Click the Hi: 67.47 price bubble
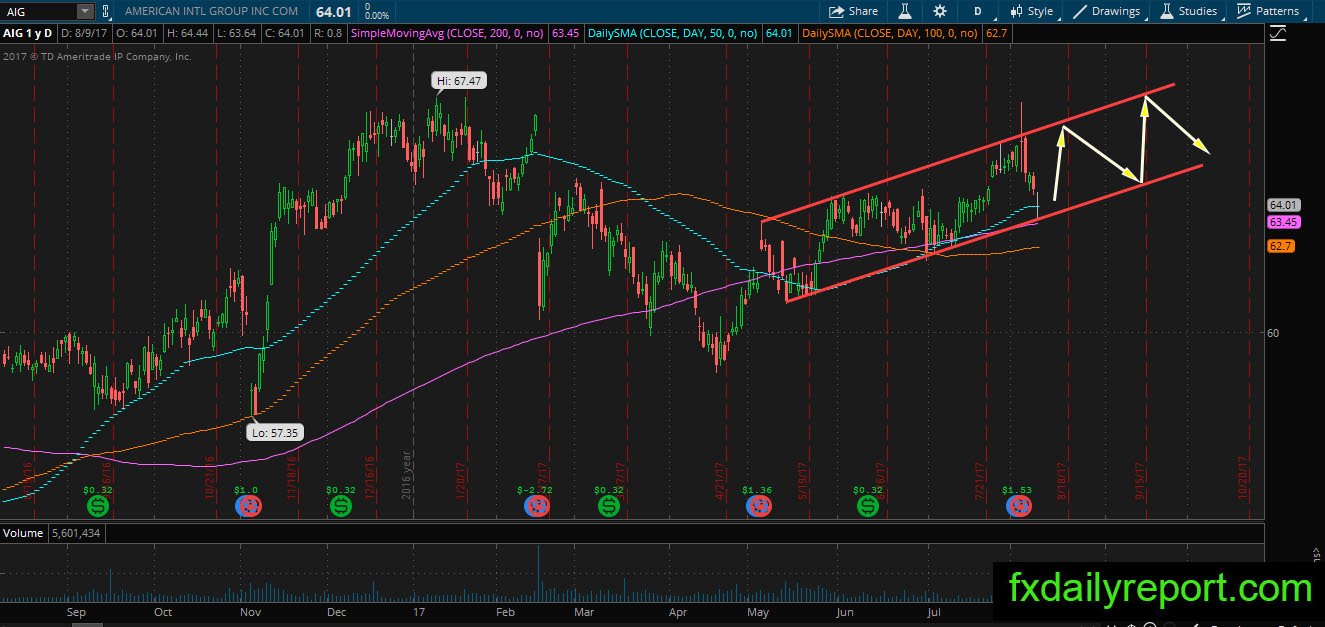The image size is (1325, 627). coord(459,82)
